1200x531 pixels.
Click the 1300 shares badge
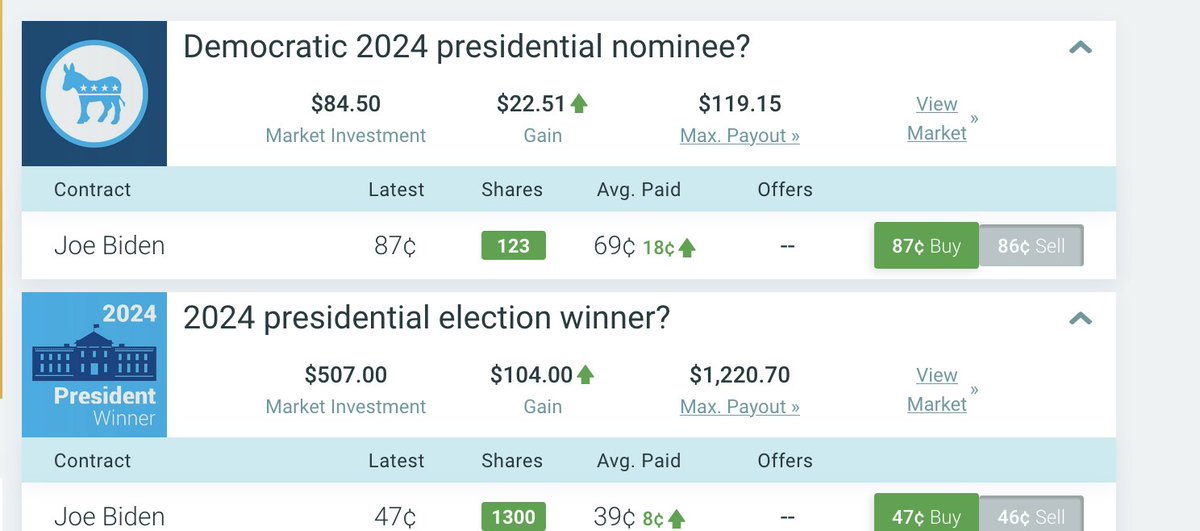513,517
